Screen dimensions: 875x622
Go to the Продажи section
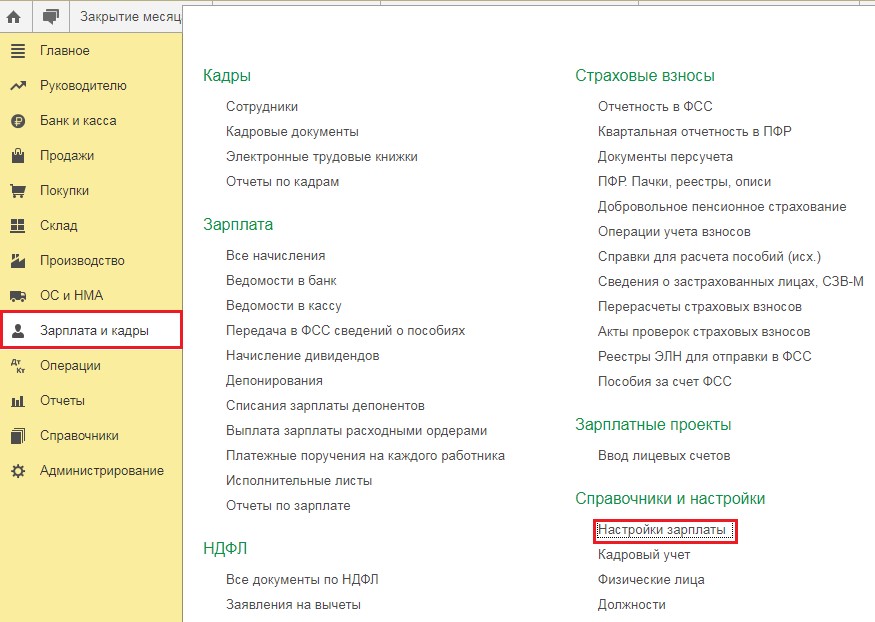[67, 156]
